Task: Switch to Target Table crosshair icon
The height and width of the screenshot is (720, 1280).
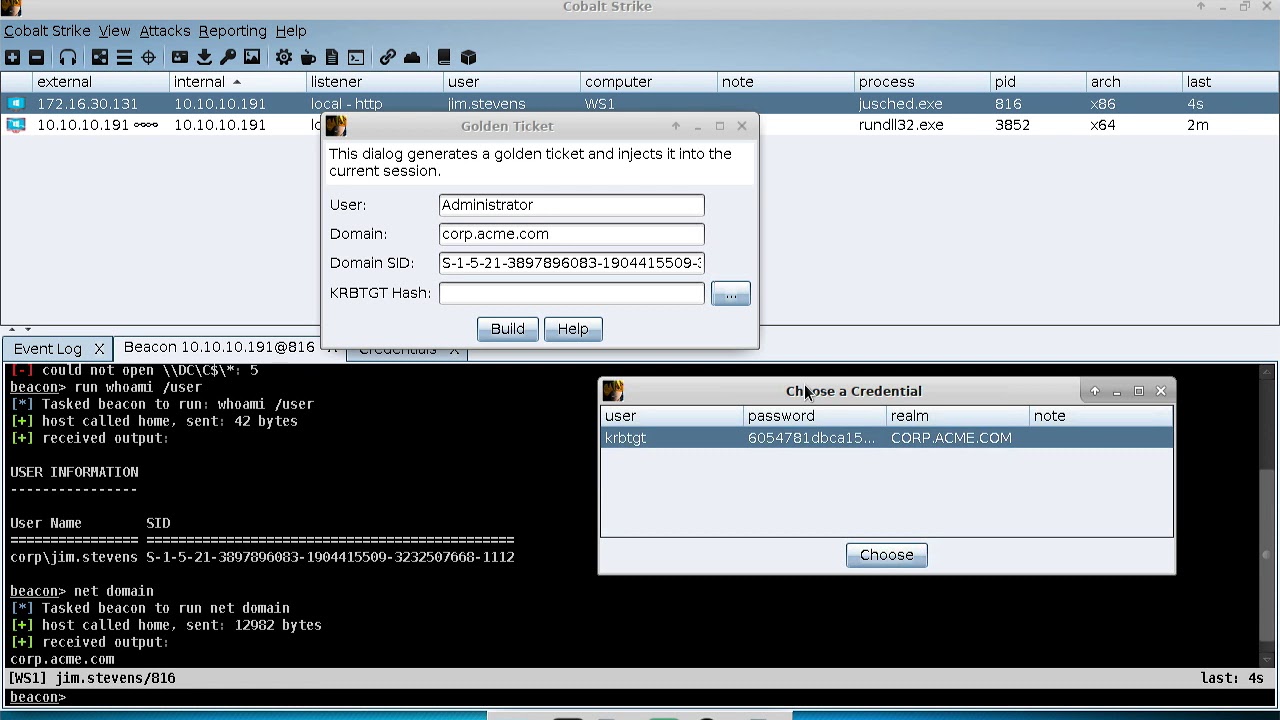Action: [x=148, y=57]
